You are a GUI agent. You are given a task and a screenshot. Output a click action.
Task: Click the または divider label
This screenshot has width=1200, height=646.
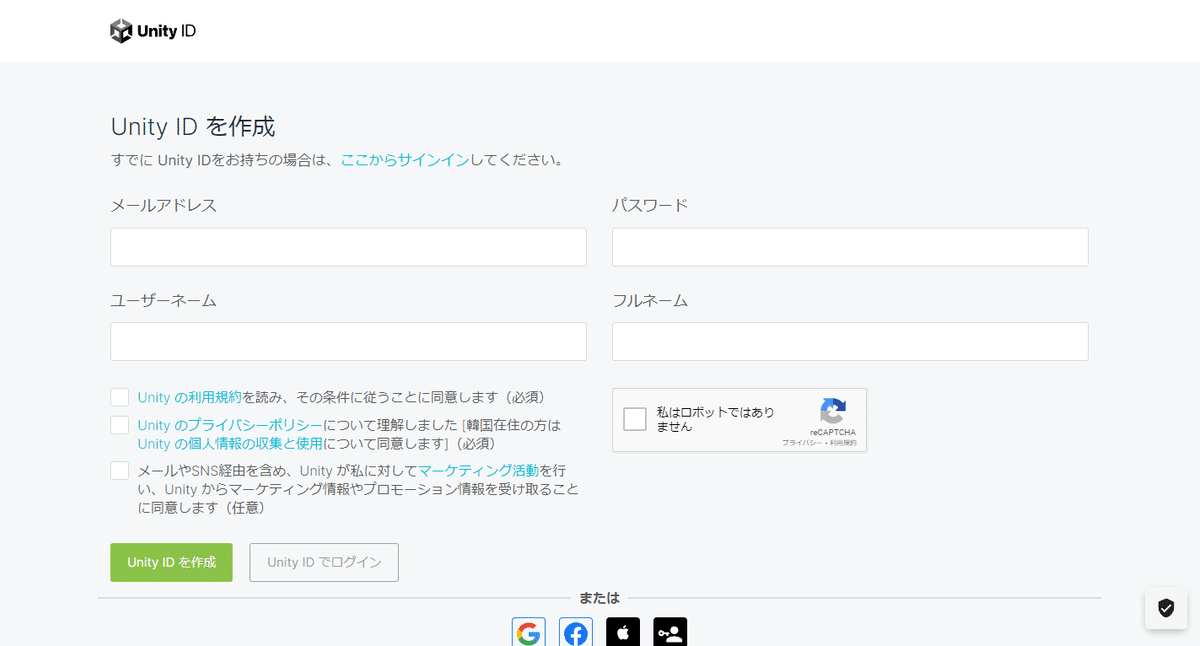(599, 598)
